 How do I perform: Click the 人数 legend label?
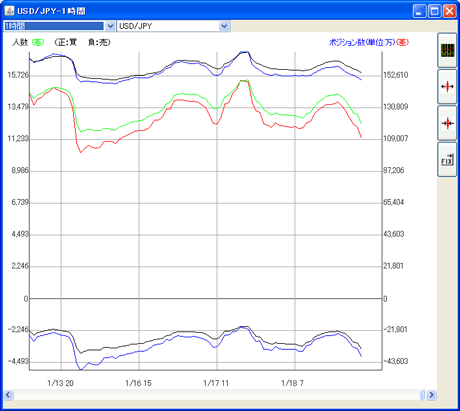[20, 42]
